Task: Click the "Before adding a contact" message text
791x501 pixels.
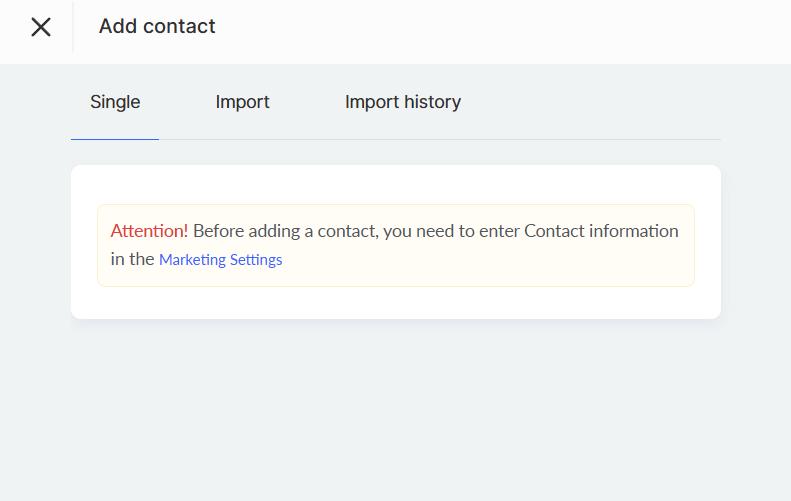Action: (300, 231)
